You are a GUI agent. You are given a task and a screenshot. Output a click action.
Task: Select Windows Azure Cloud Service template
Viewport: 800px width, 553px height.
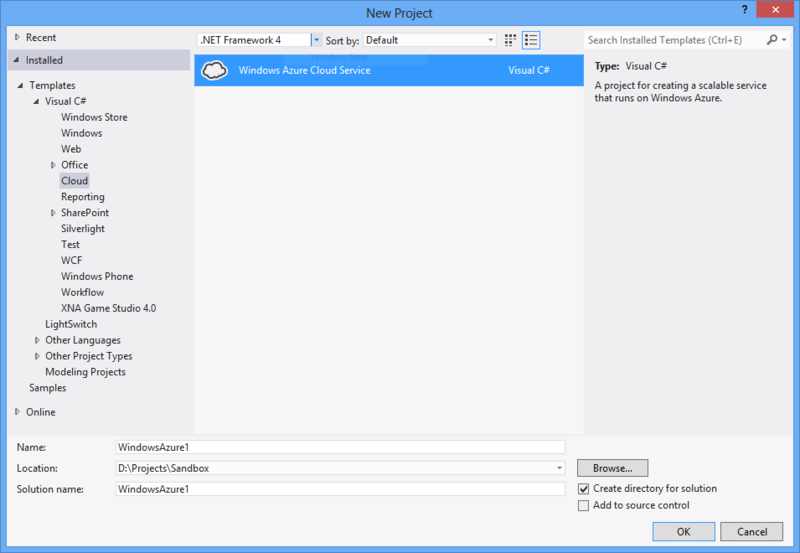click(389, 70)
